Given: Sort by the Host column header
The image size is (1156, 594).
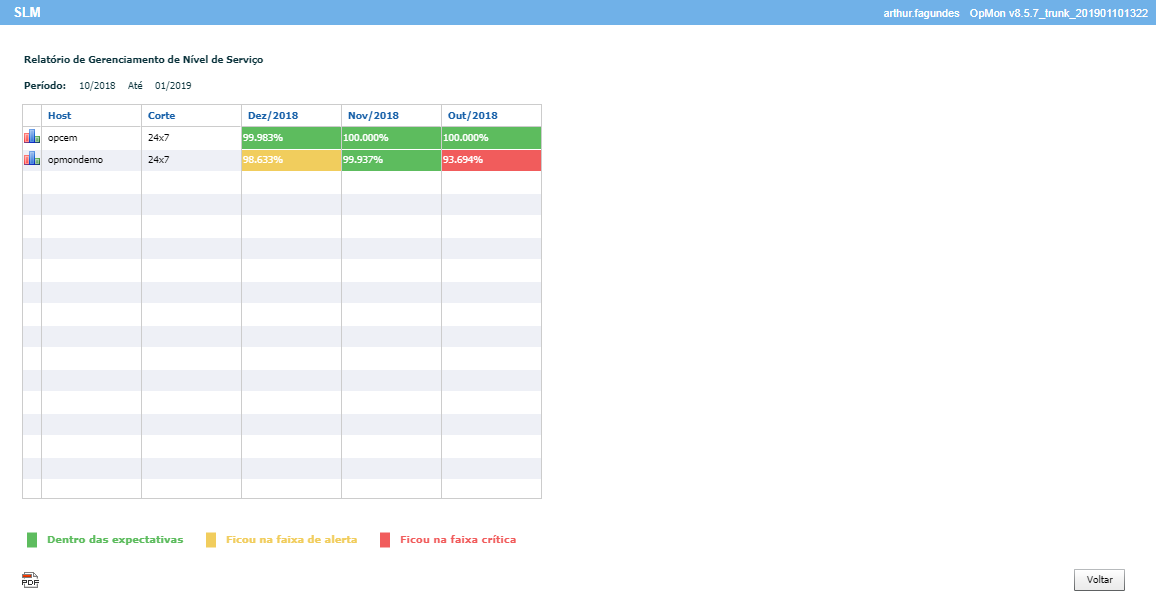Looking at the screenshot, I should pos(60,116).
